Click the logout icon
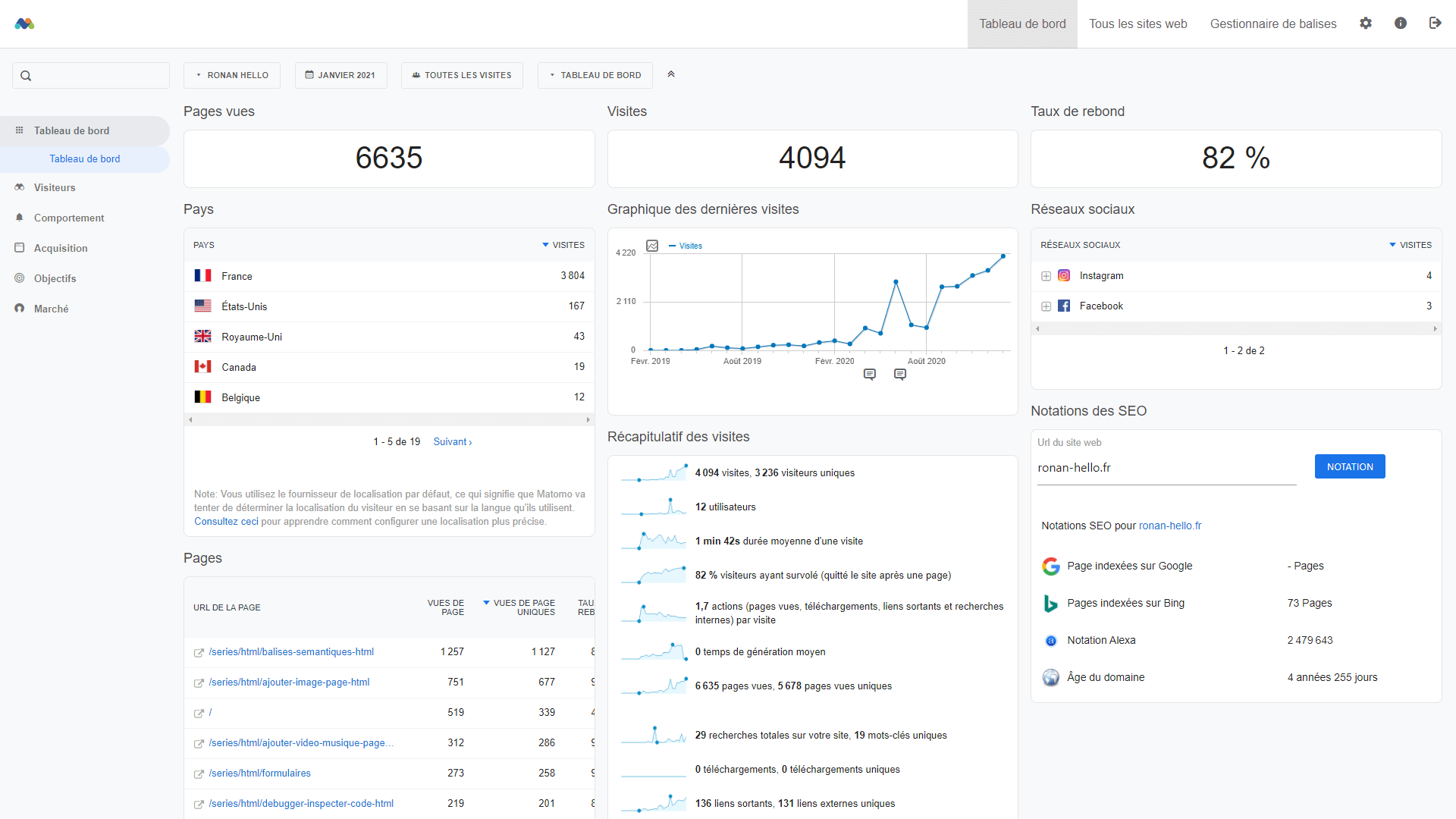 pyautogui.click(x=1435, y=24)
